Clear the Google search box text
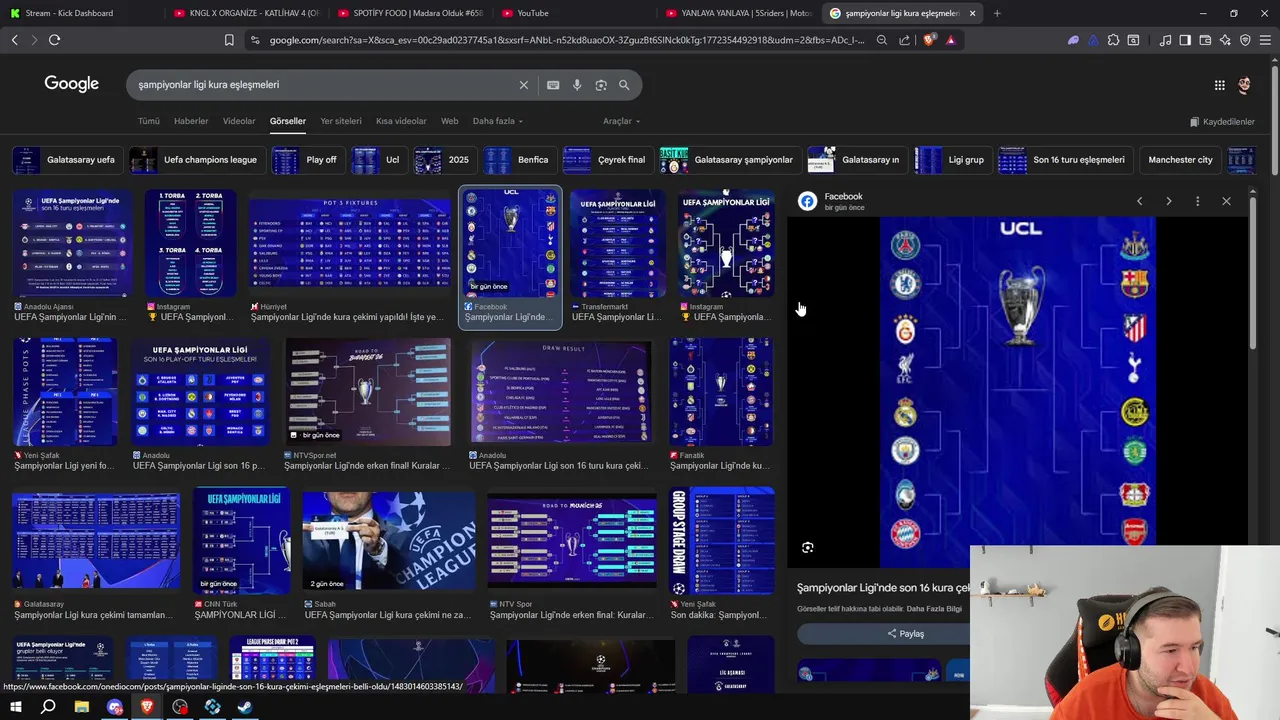Image resolution: width=1280 pixels, height=720 pixels. [x=523, y=85]
